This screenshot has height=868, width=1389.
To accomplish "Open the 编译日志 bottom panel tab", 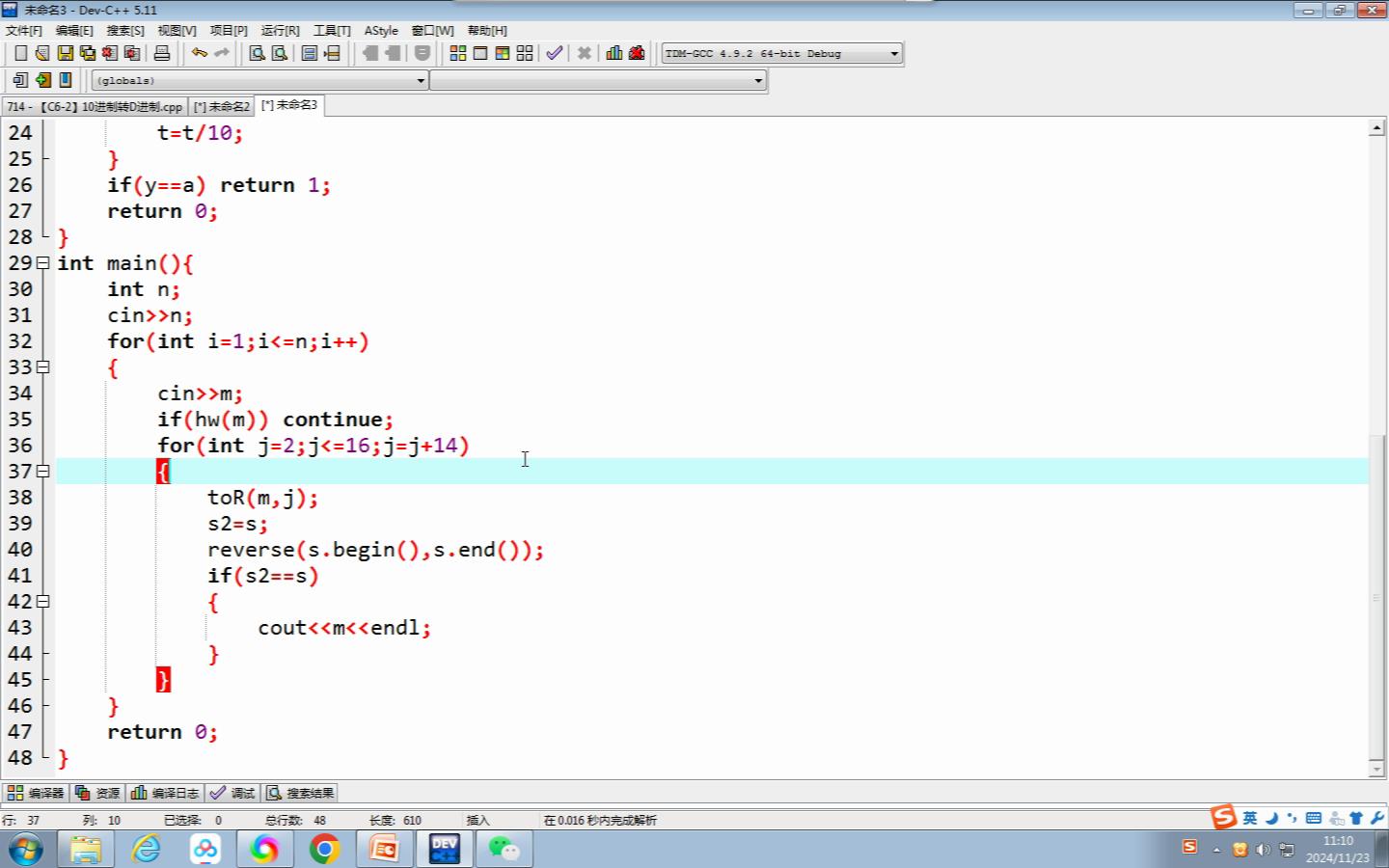I will 165,793.
